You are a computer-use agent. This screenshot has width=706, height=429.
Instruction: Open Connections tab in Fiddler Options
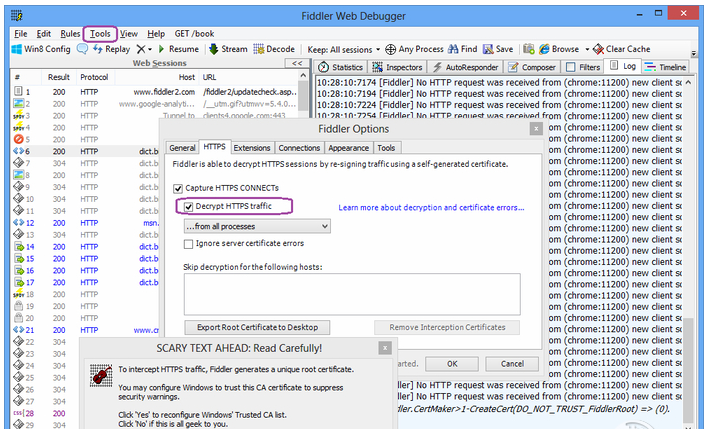(x=299, y=148)
